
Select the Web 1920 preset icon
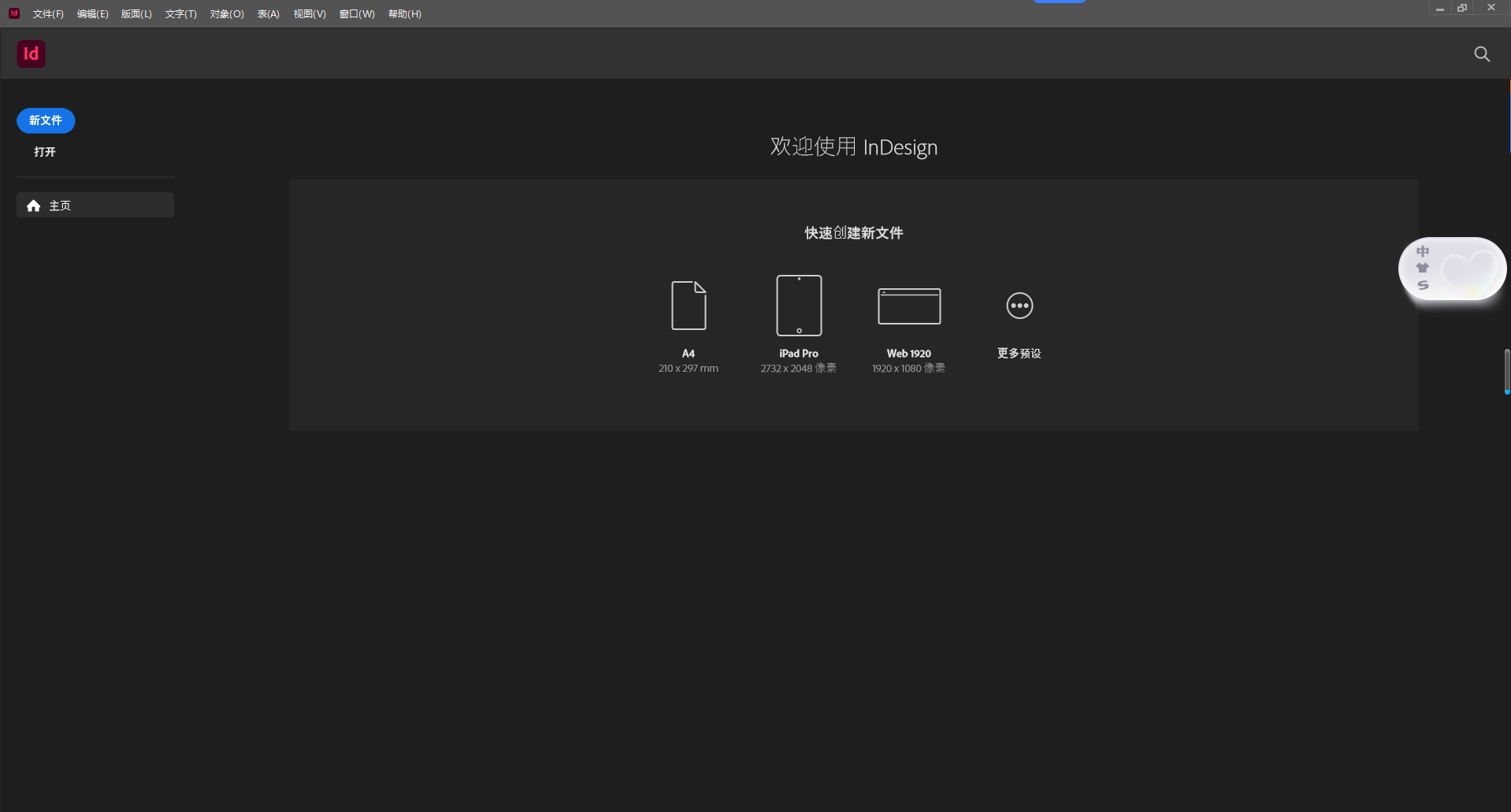pos(908,306)
